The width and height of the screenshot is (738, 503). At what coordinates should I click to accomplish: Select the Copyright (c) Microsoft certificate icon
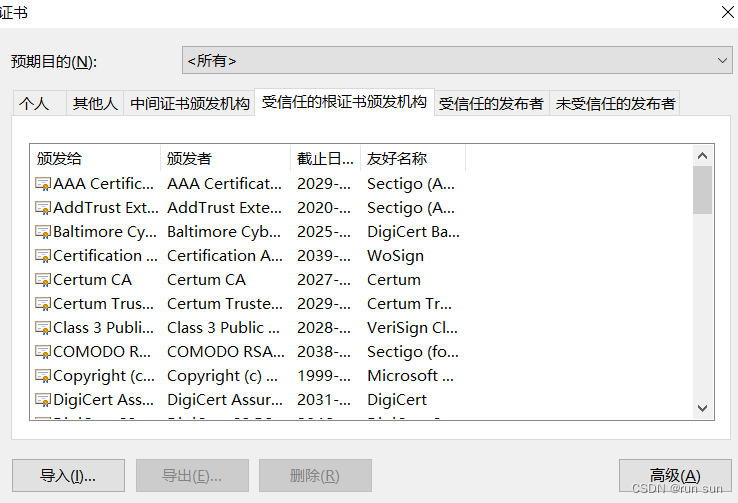43,376
